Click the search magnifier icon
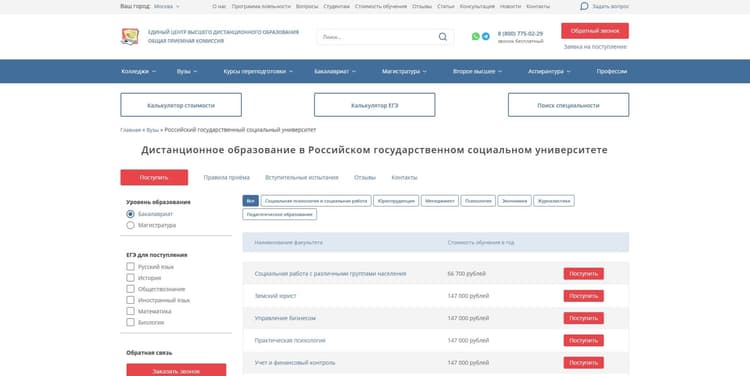750x376 pixels. pyautogui.click(x=443, y=37)
